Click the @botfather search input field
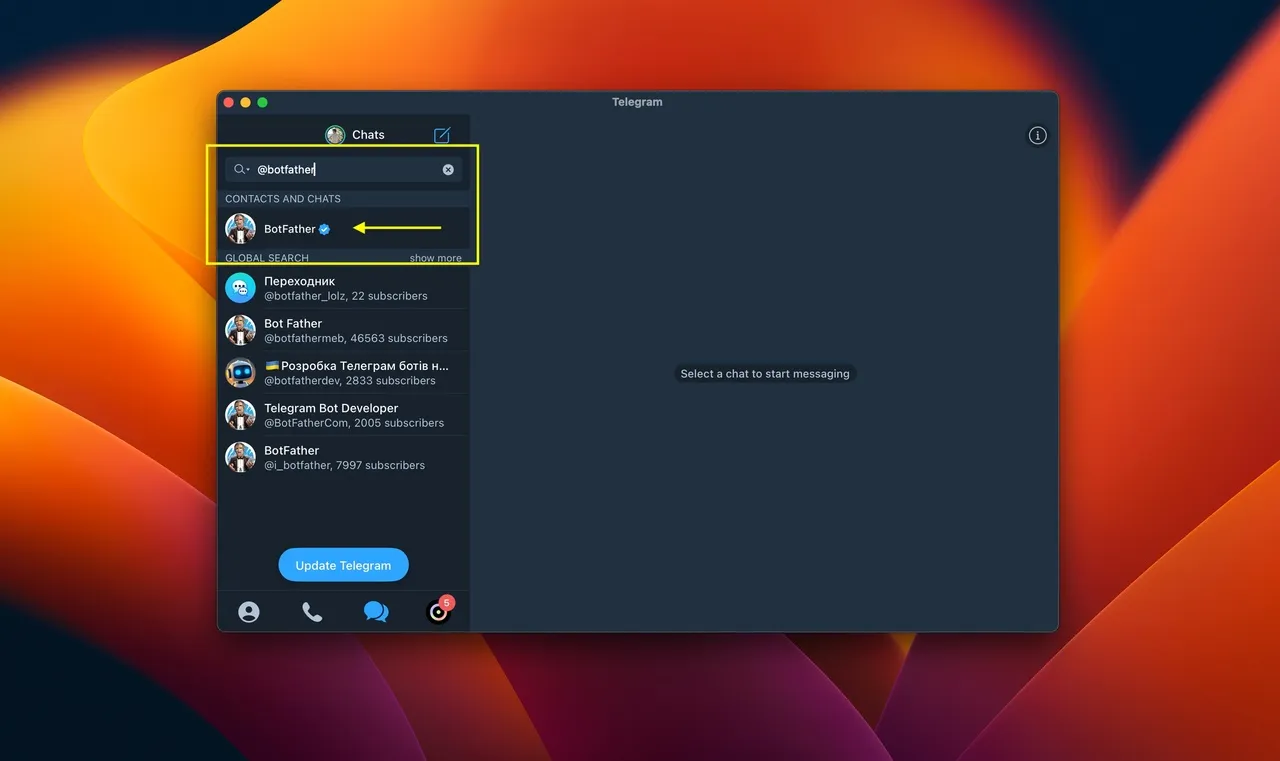The height and width of the screenshot is (761, 1280). pyautogui.click(x=343, y=170)
